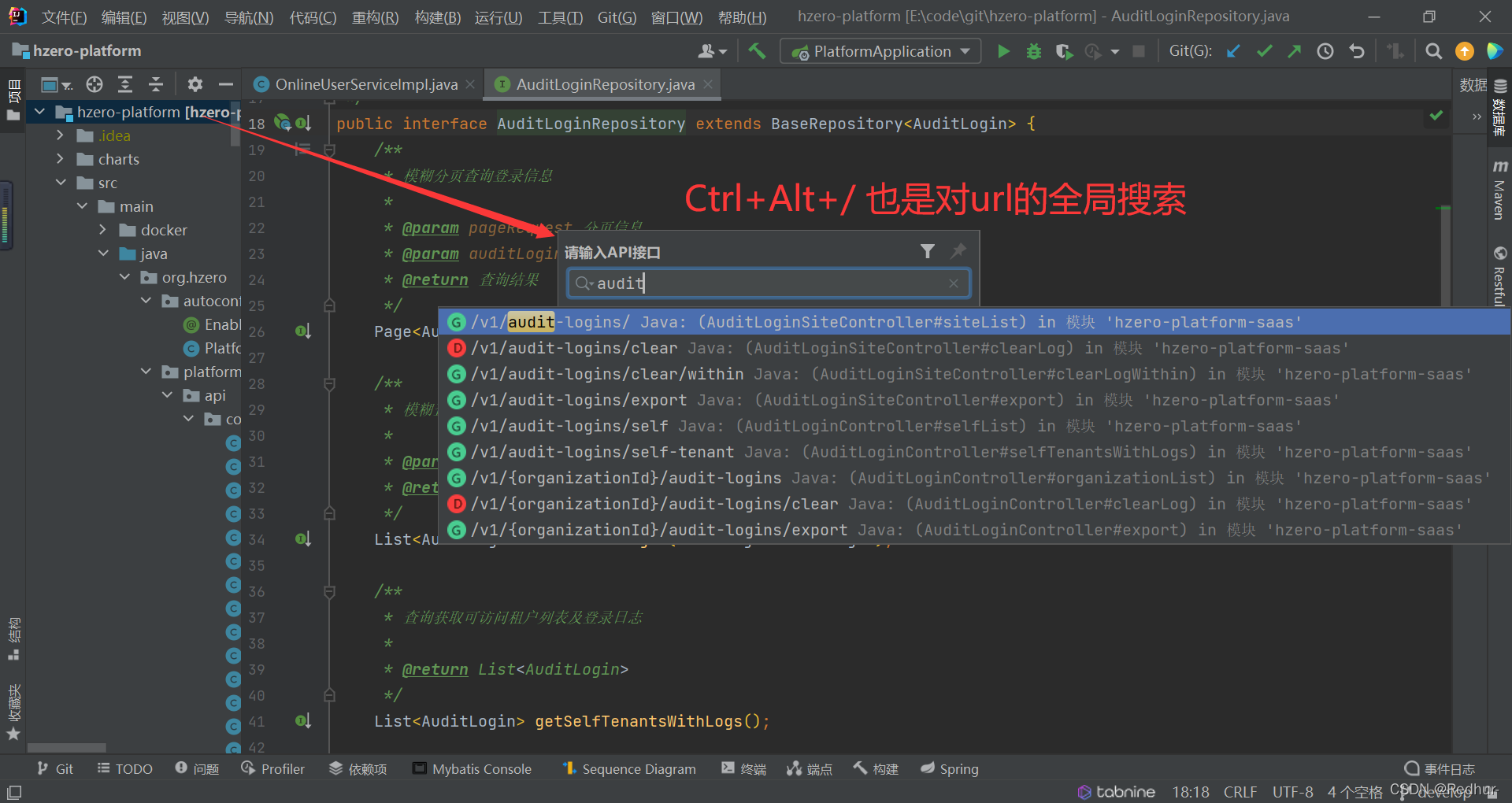Expand the .idea folder

point(61,135)
